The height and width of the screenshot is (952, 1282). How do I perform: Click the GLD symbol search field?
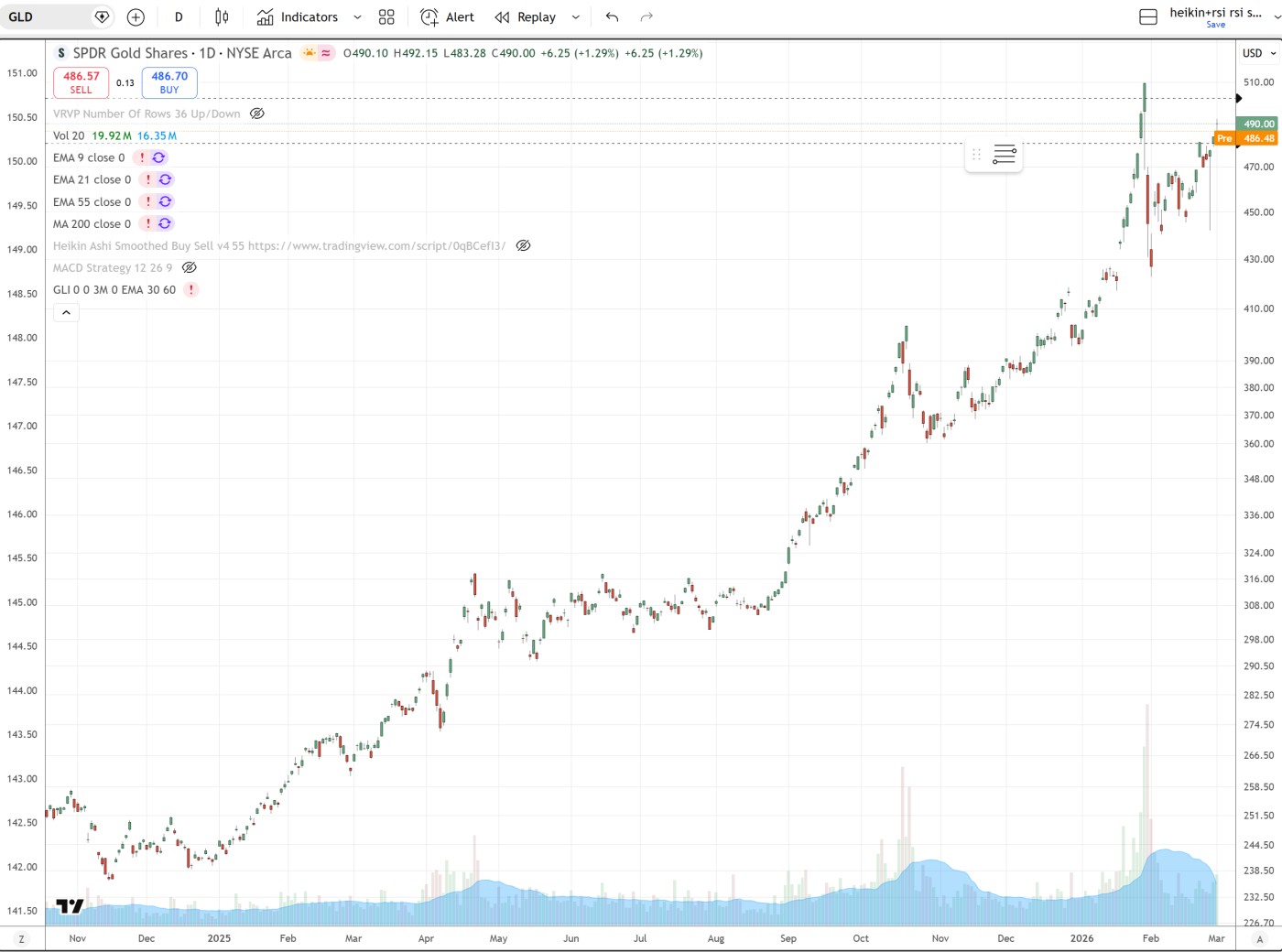click(x=46, y=17)
